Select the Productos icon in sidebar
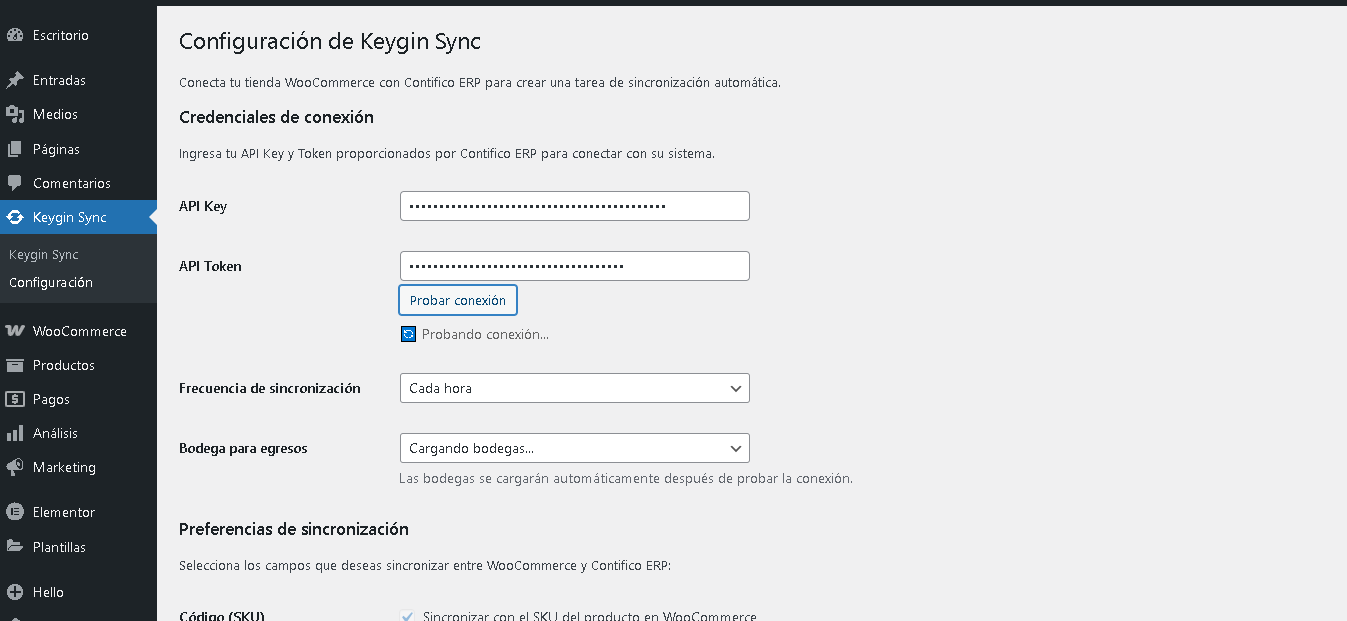The height and width of the screenshot is (621, 1347). (17, 365)
